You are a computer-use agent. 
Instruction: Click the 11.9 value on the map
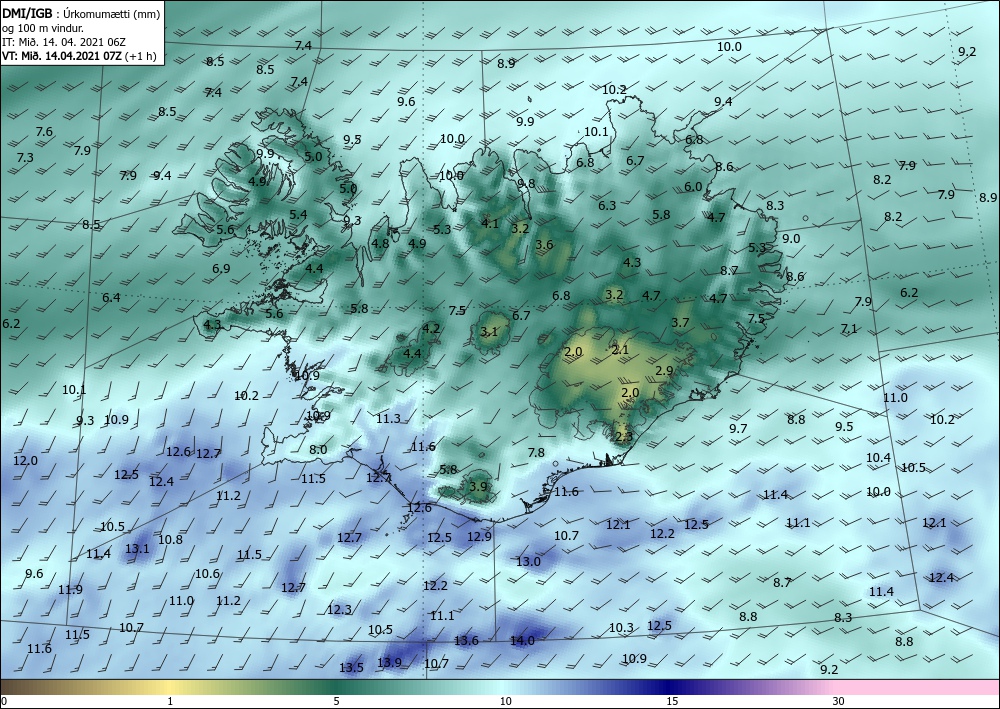[x=70, y=589]
